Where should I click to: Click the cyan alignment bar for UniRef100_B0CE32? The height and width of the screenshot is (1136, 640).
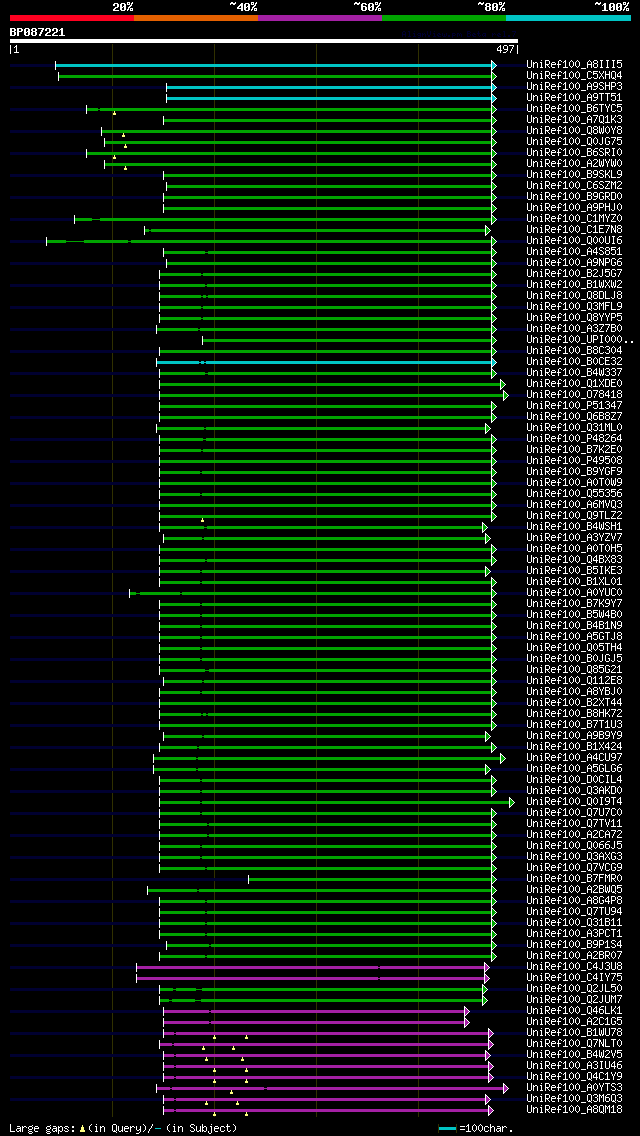pos(326,362)
